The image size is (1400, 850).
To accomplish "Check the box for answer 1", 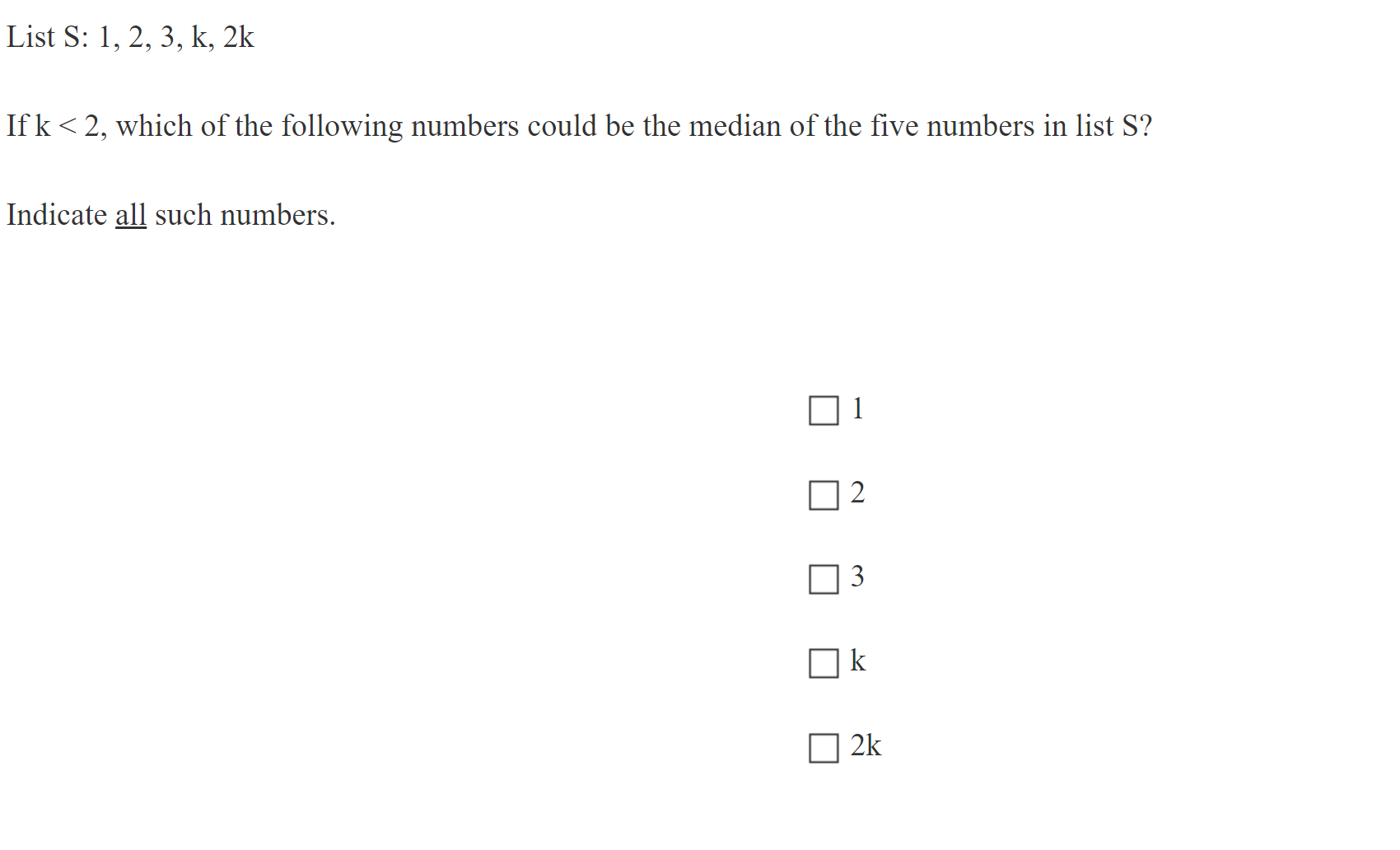I will point(824,410).
